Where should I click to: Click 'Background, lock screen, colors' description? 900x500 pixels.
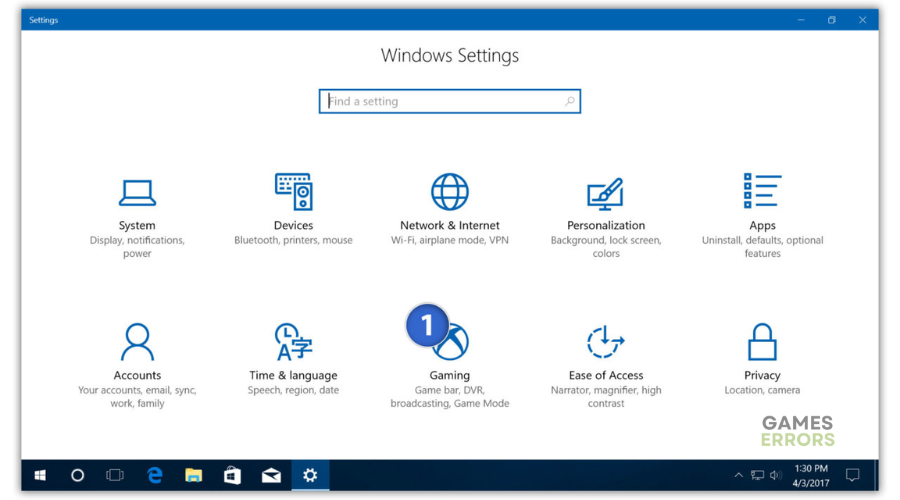point(606,247)
